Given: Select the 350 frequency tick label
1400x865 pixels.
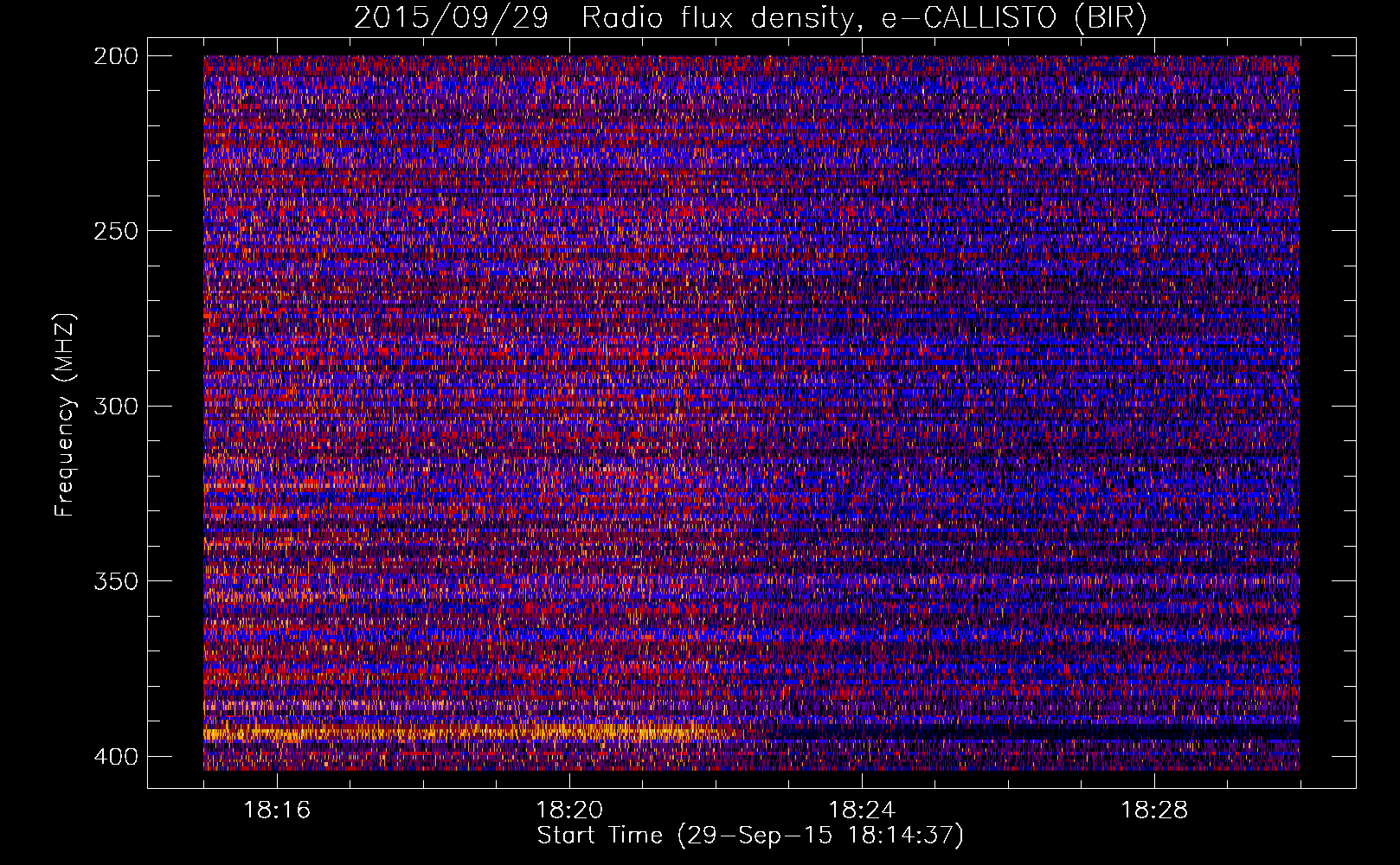Looking at the screenshot, I should click(x=116, y=580).
